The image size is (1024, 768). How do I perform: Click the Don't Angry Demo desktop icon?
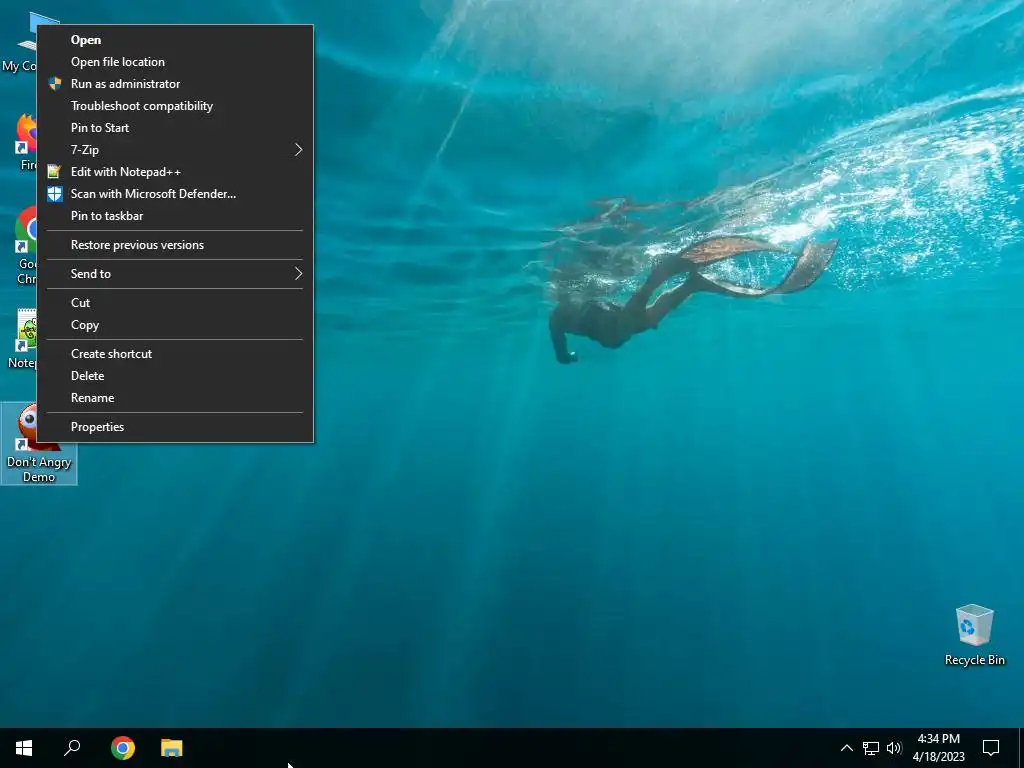39,444
